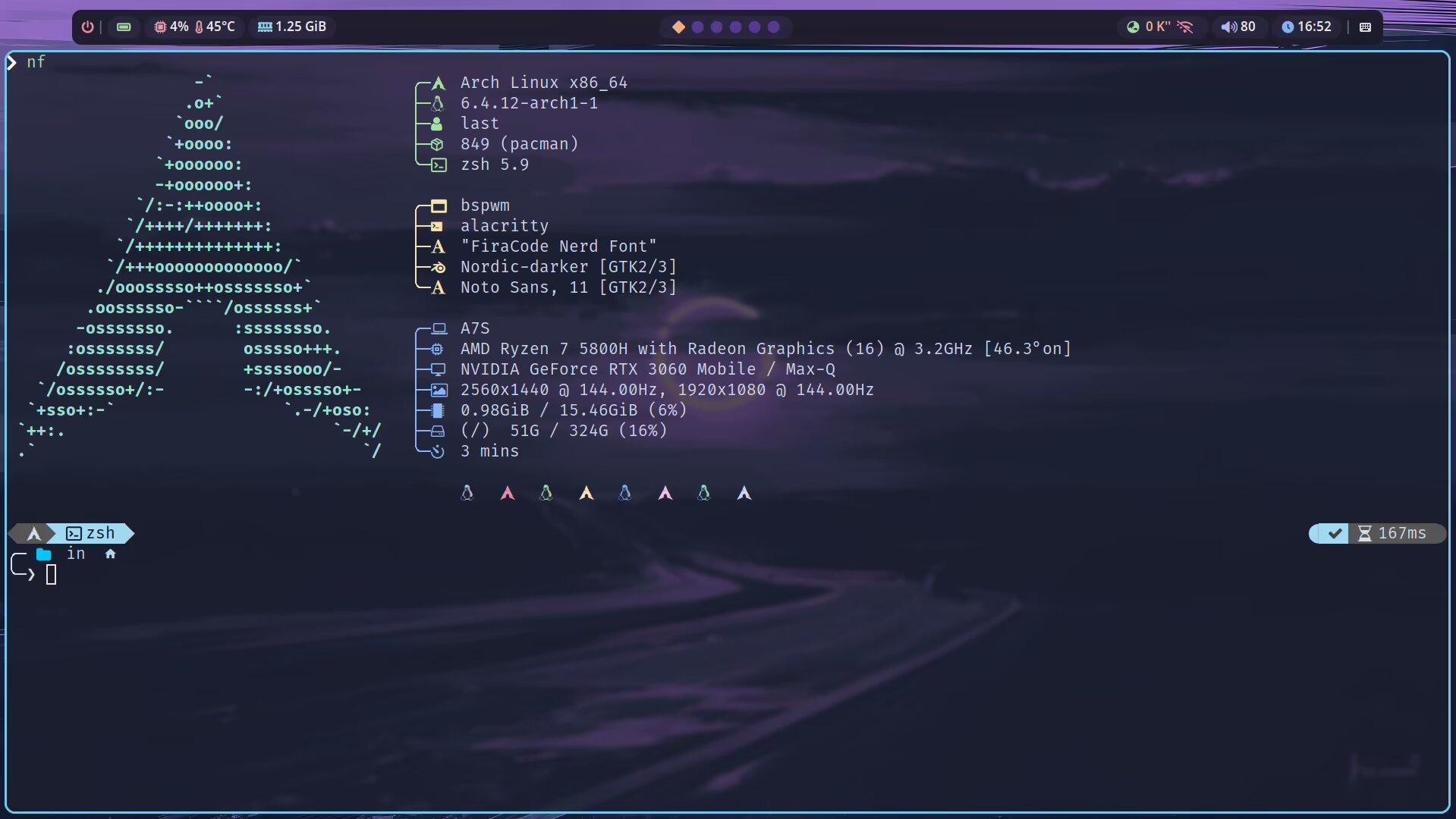Click the memory icon beside 0.98GiB / 15.46GiB
This screenshot has height=819, width=1456.
click(437, 410)
